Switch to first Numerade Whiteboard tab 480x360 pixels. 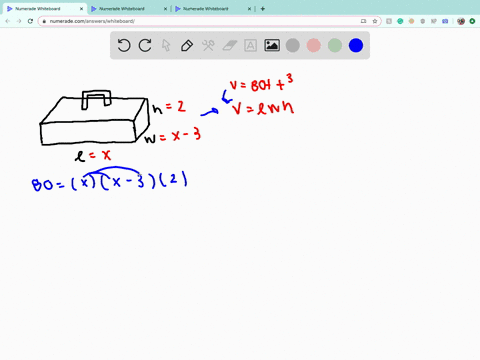point(45,9)
